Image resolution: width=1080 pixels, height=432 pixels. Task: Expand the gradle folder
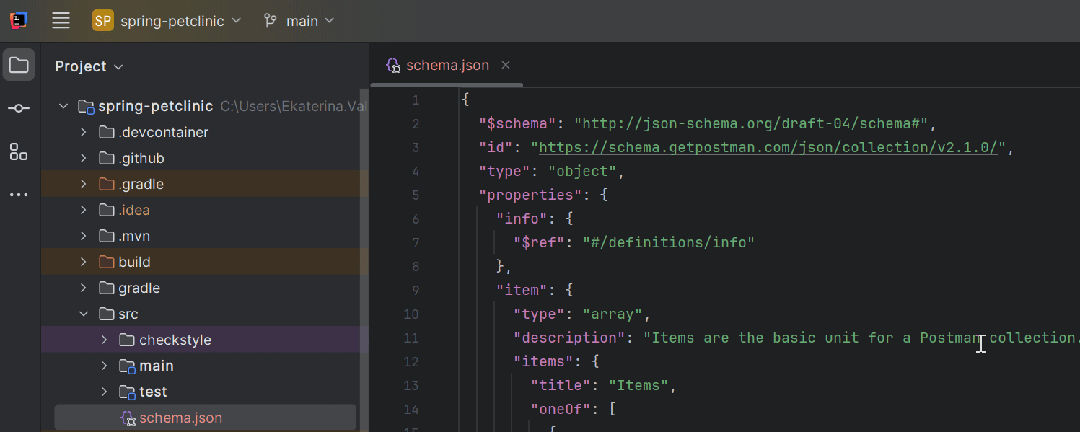pos(83,288)
